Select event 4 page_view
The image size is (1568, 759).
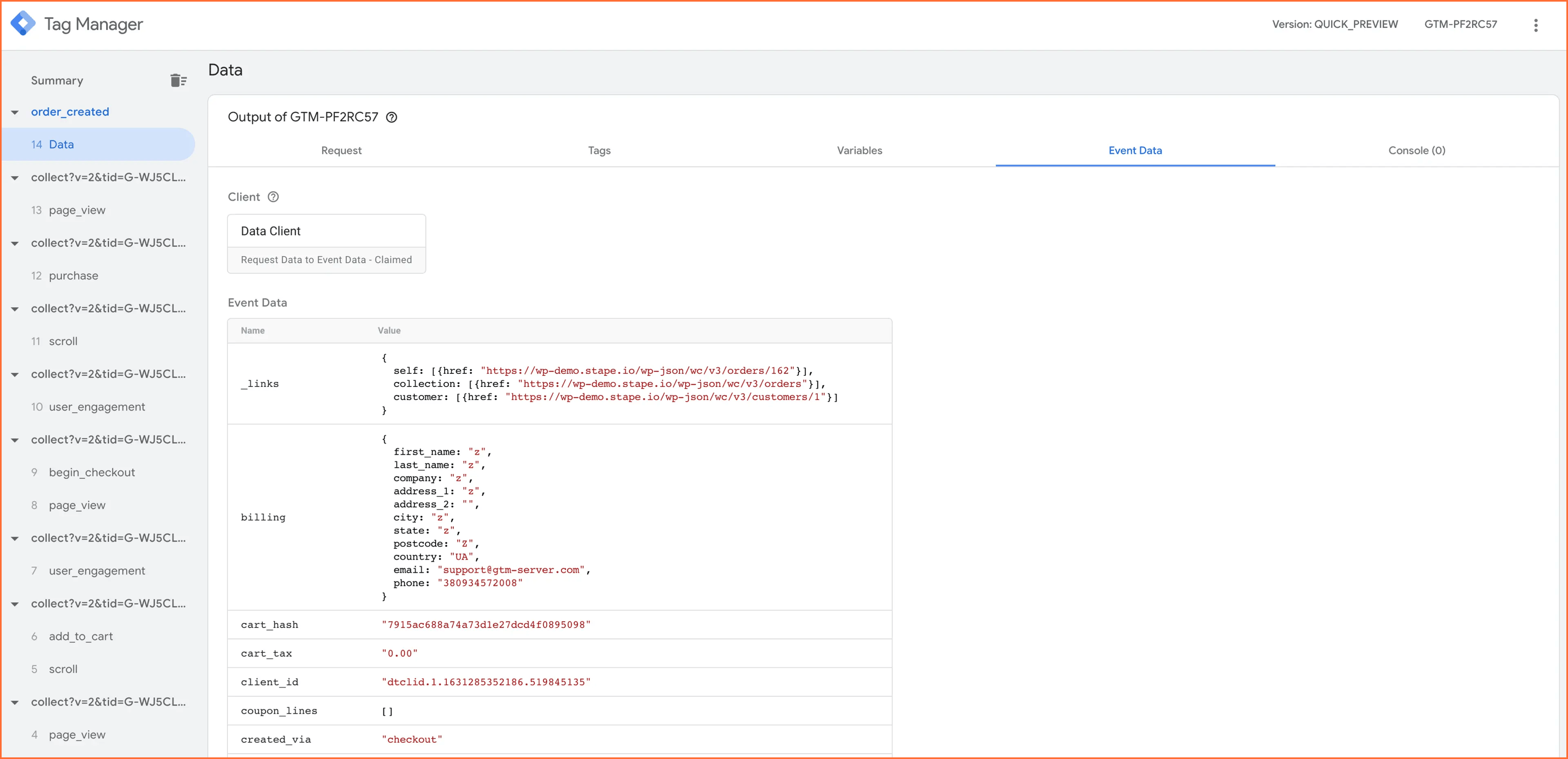(x=98, y=734)
